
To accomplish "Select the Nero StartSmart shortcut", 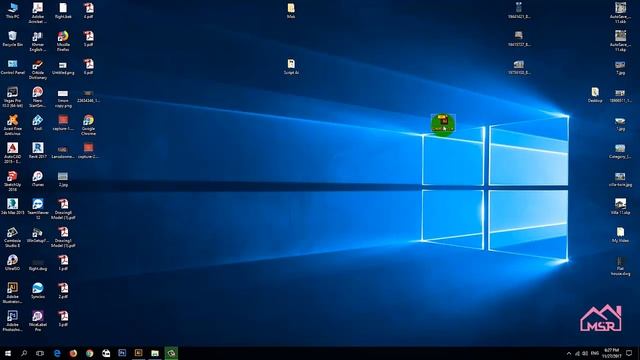I will point(38,97).
